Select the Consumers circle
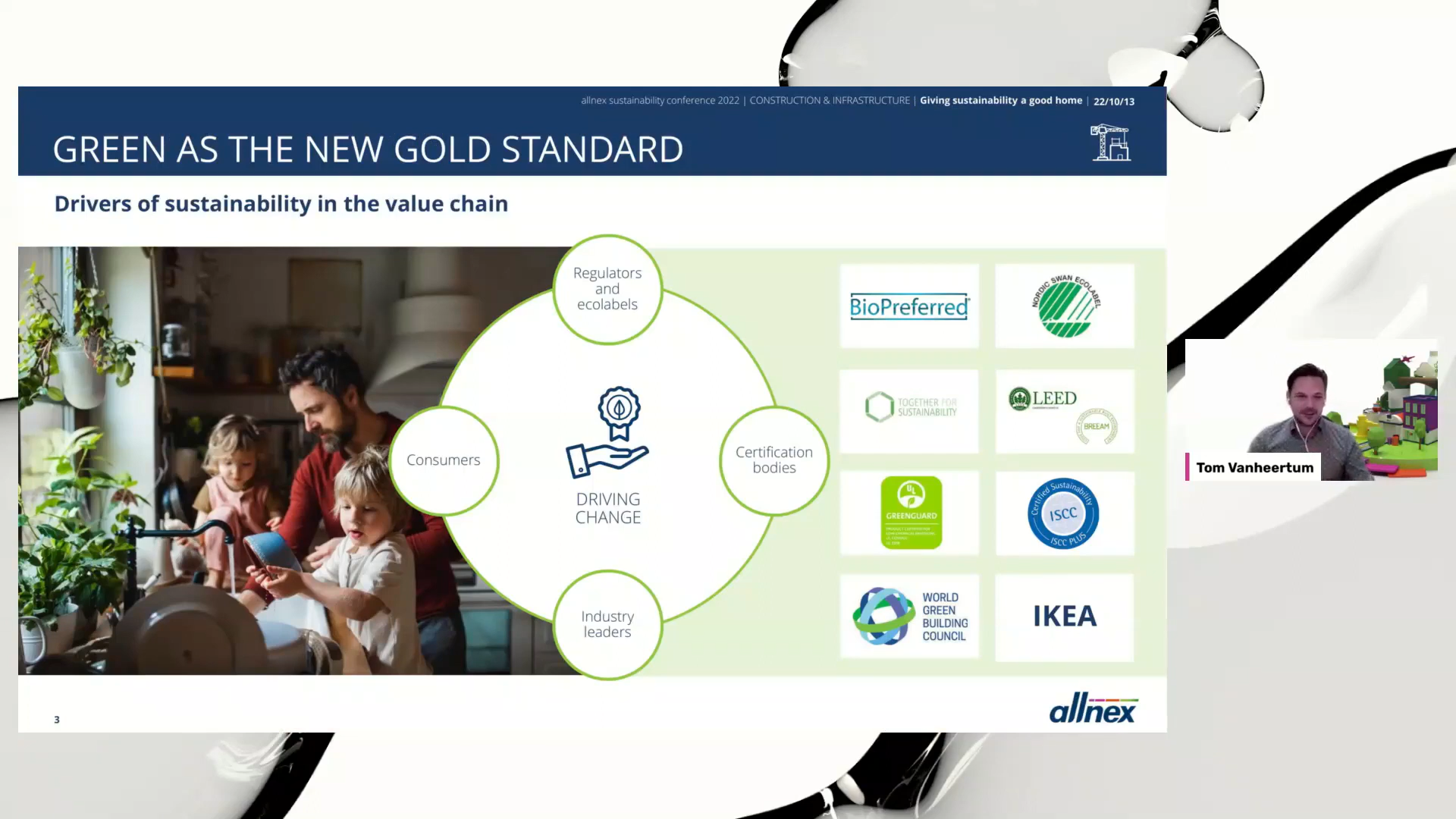This screenshot has height=819, width=1456. [444, 460]
